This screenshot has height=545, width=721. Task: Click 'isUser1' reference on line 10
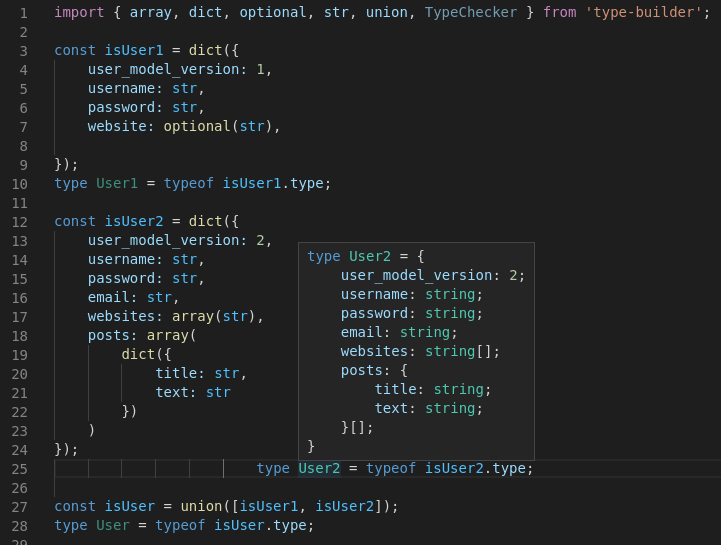click(x=252, y=184)
